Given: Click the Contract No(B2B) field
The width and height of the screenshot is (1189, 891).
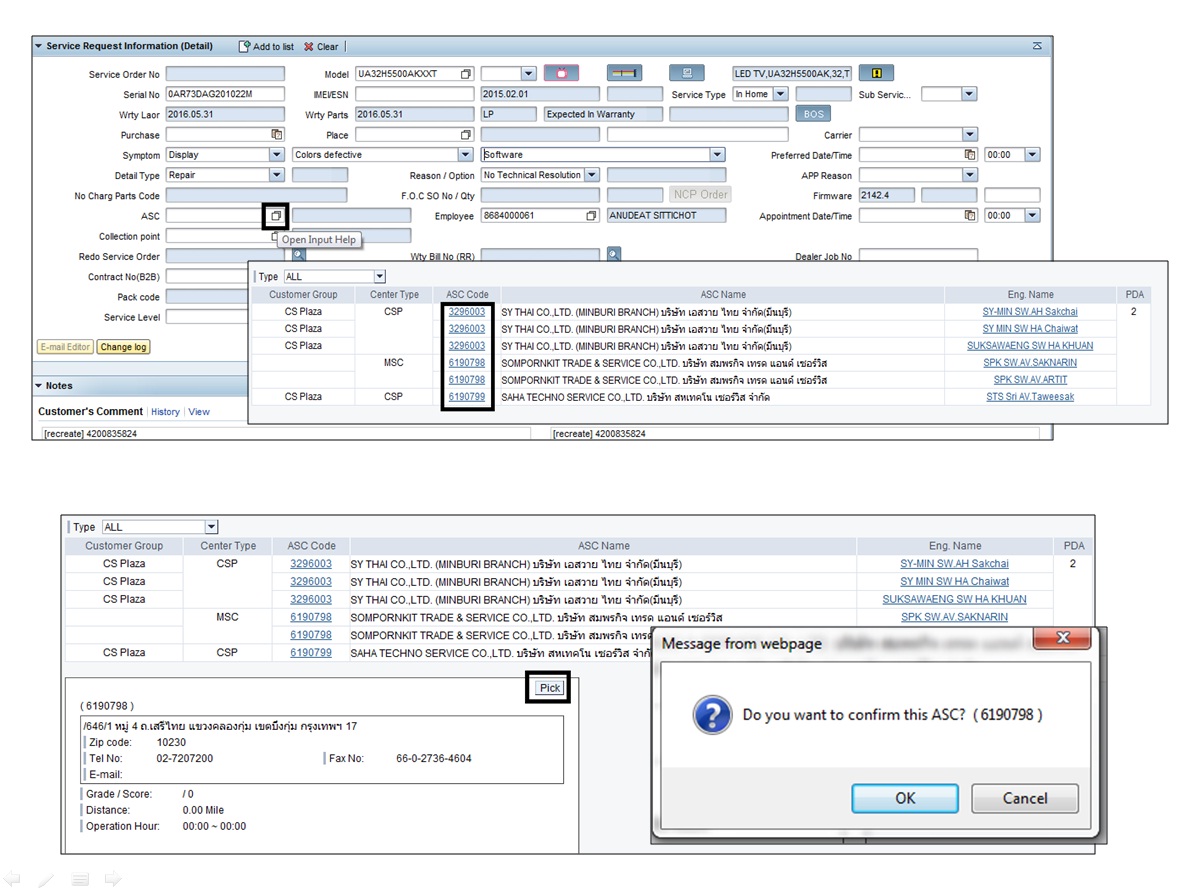Looking at the screenshot, I should point(207,276).
